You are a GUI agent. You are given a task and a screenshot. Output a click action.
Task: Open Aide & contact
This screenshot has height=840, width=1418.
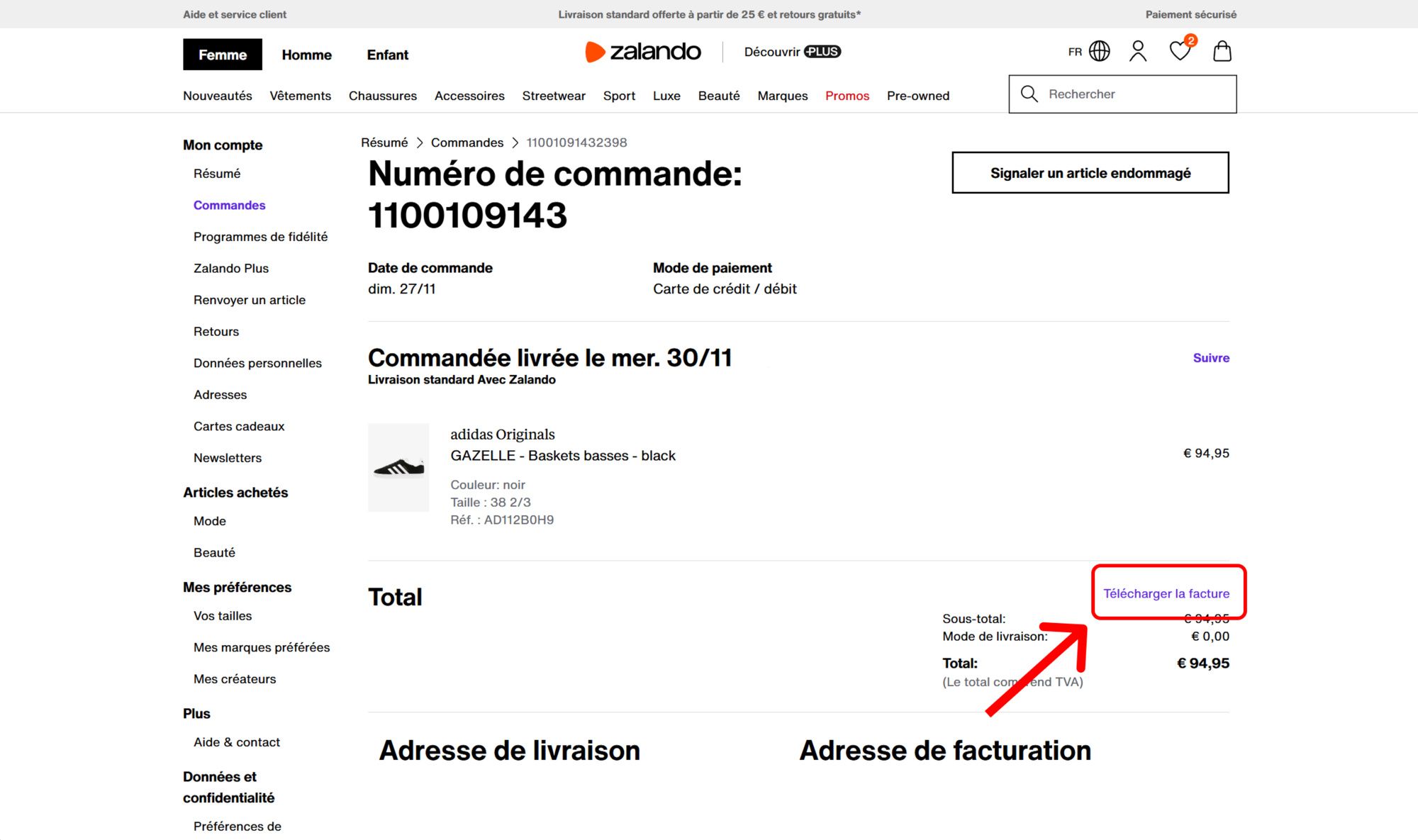point(237,742)
